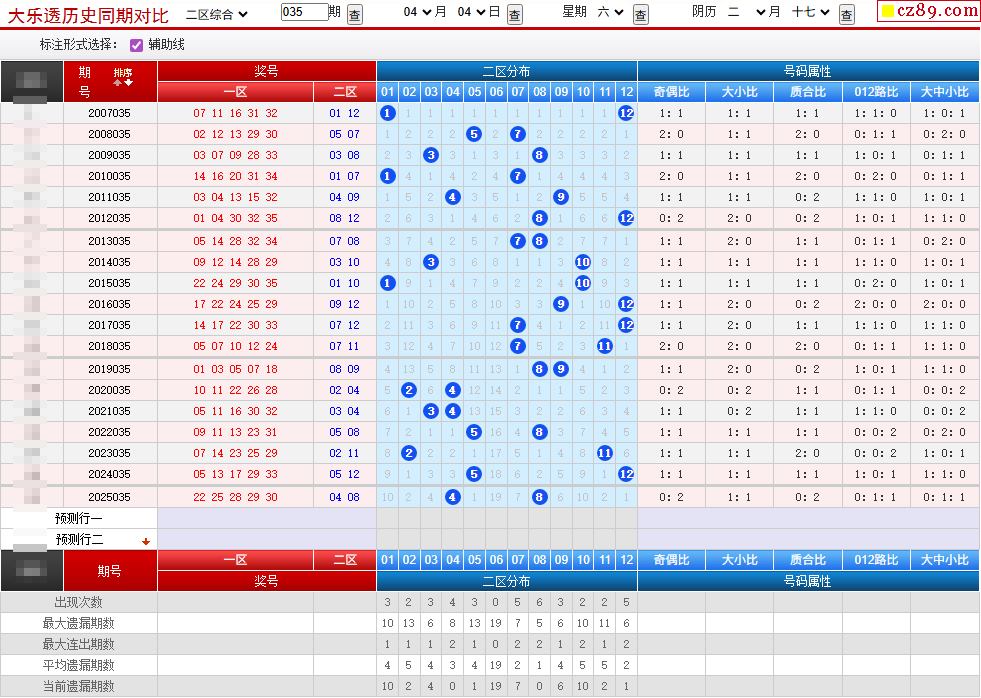981x698 pixels.
Task: Click the 奇偶比 column header at top
Action: 672,92
